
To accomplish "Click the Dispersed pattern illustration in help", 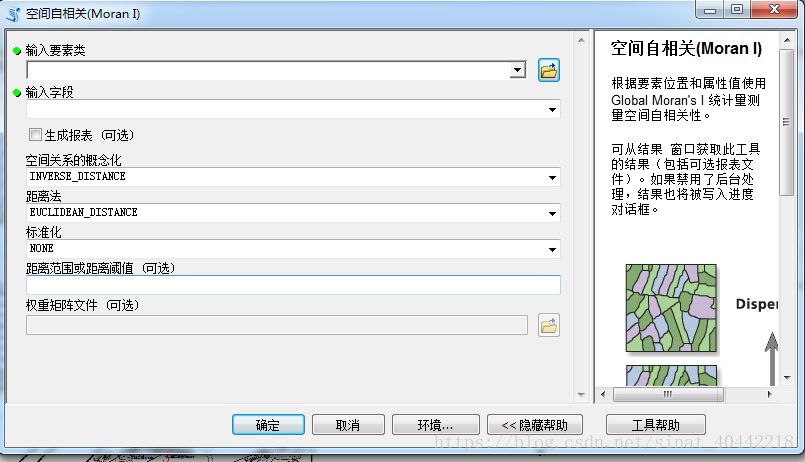I will [671, 308].
